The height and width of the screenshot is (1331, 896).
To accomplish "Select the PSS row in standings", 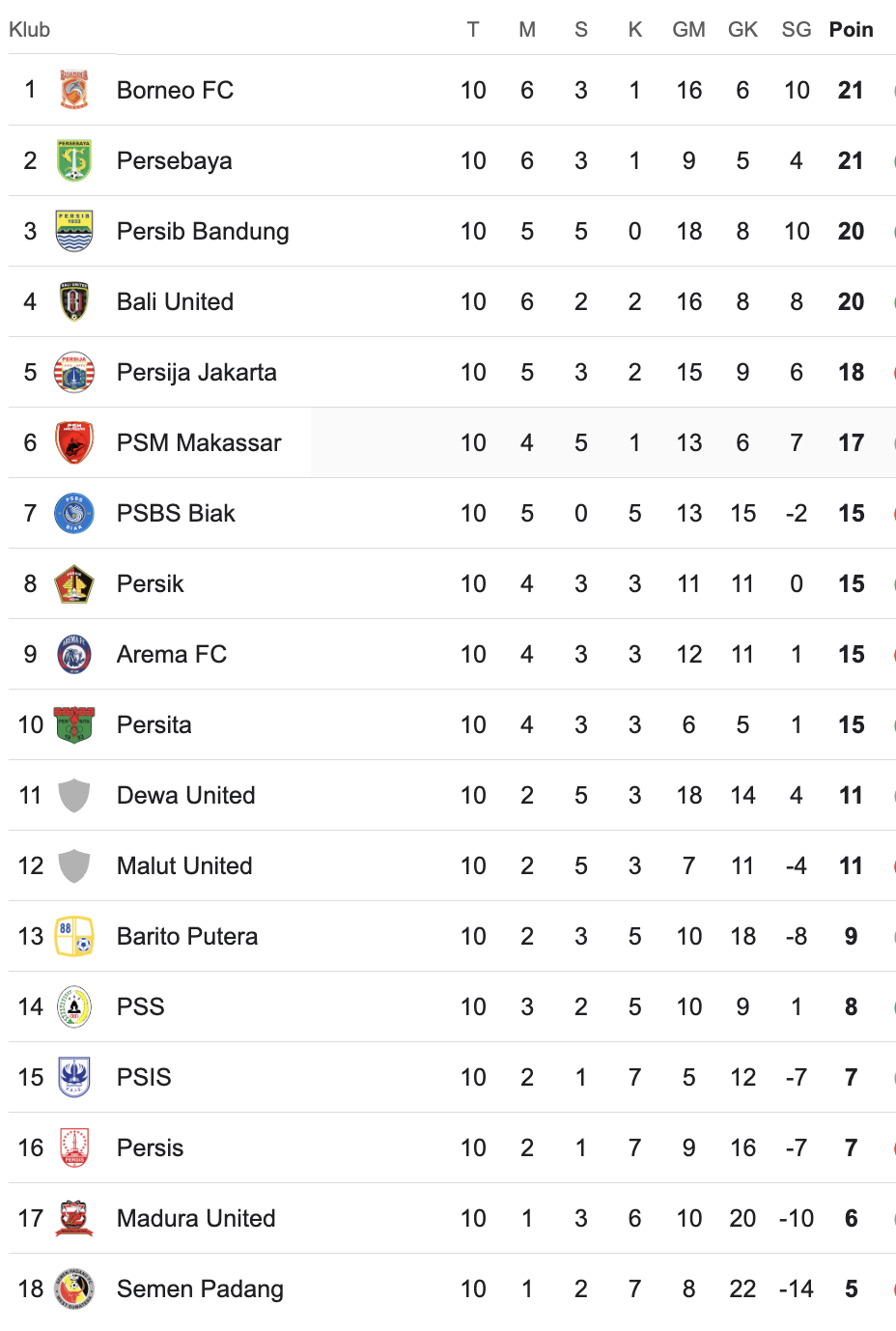I will pyautogui.click(x=452, y=1006).
